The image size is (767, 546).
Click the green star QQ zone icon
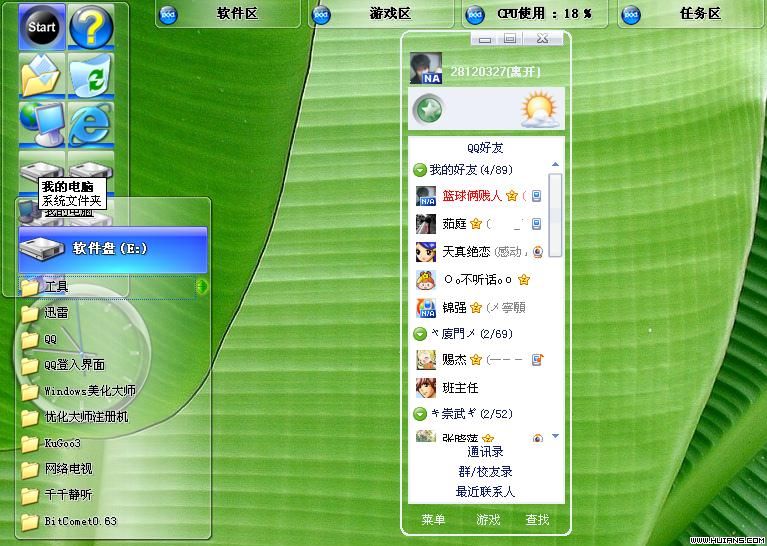coord(429,109)
